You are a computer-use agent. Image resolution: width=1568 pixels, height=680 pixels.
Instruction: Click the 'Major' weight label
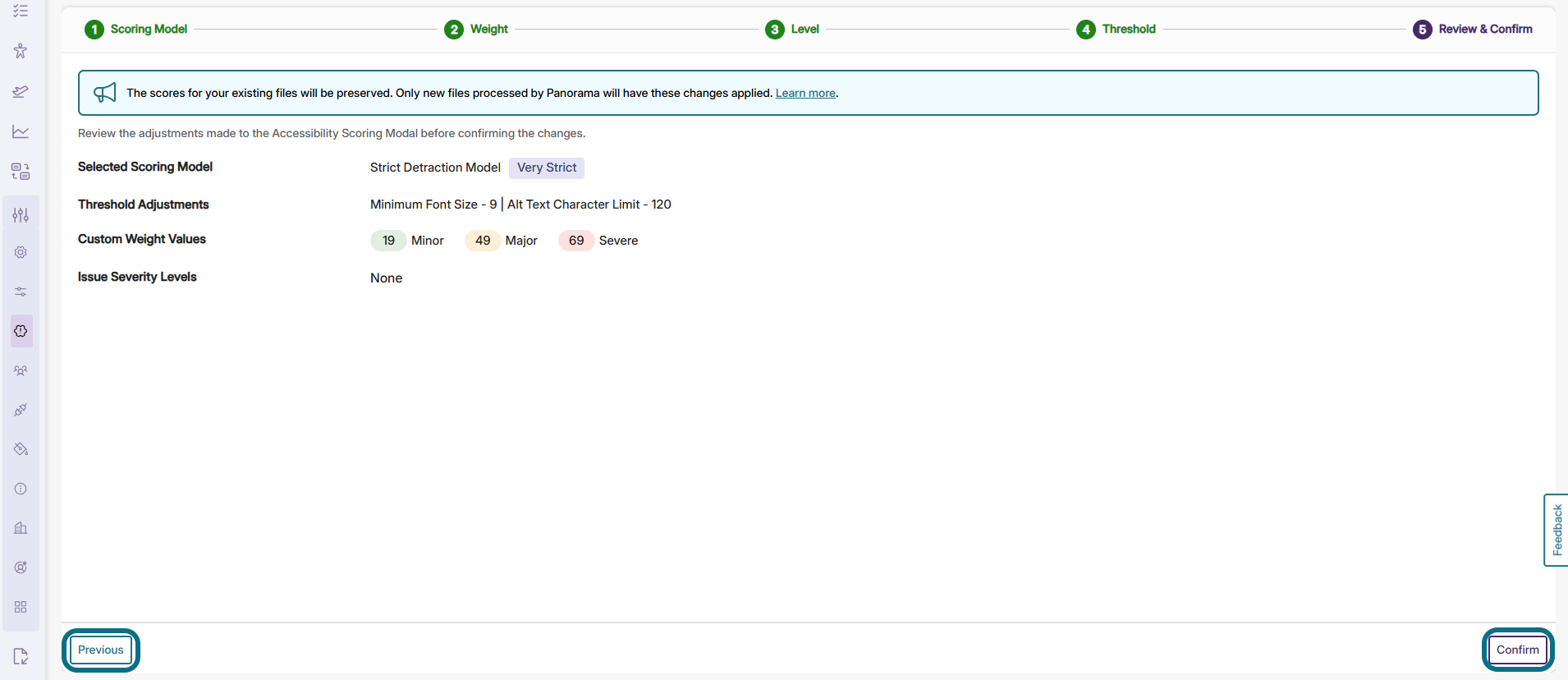(521, 241)
